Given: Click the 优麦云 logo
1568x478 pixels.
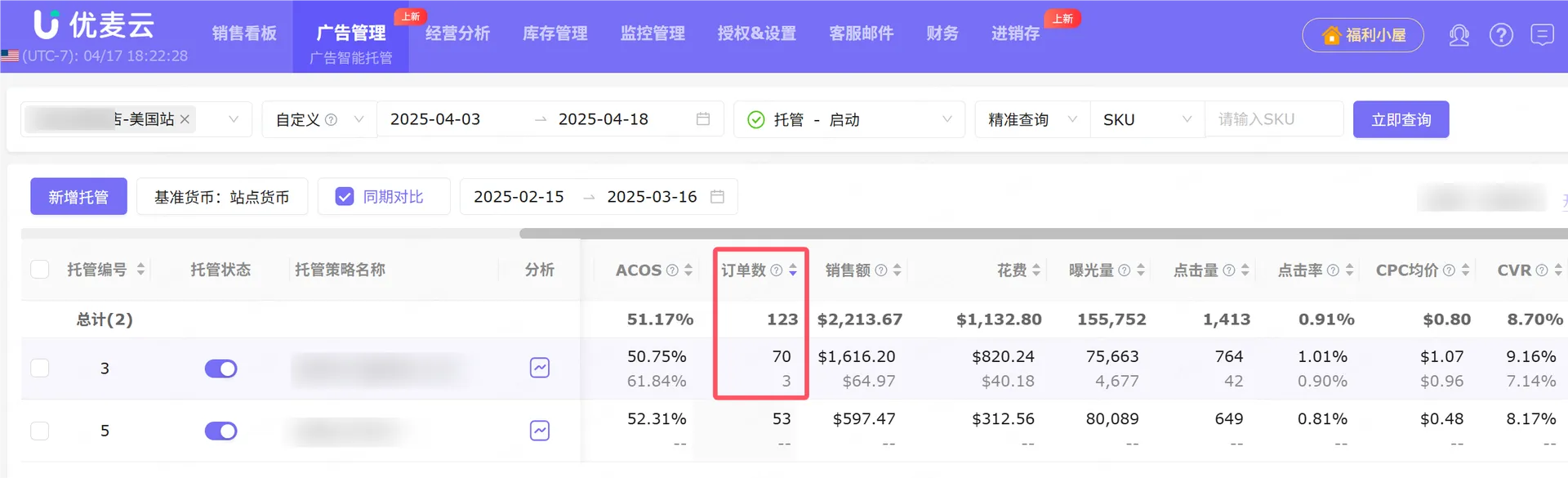Looking at the screenshot, I should pyautogui.click(x=94, y=25).
